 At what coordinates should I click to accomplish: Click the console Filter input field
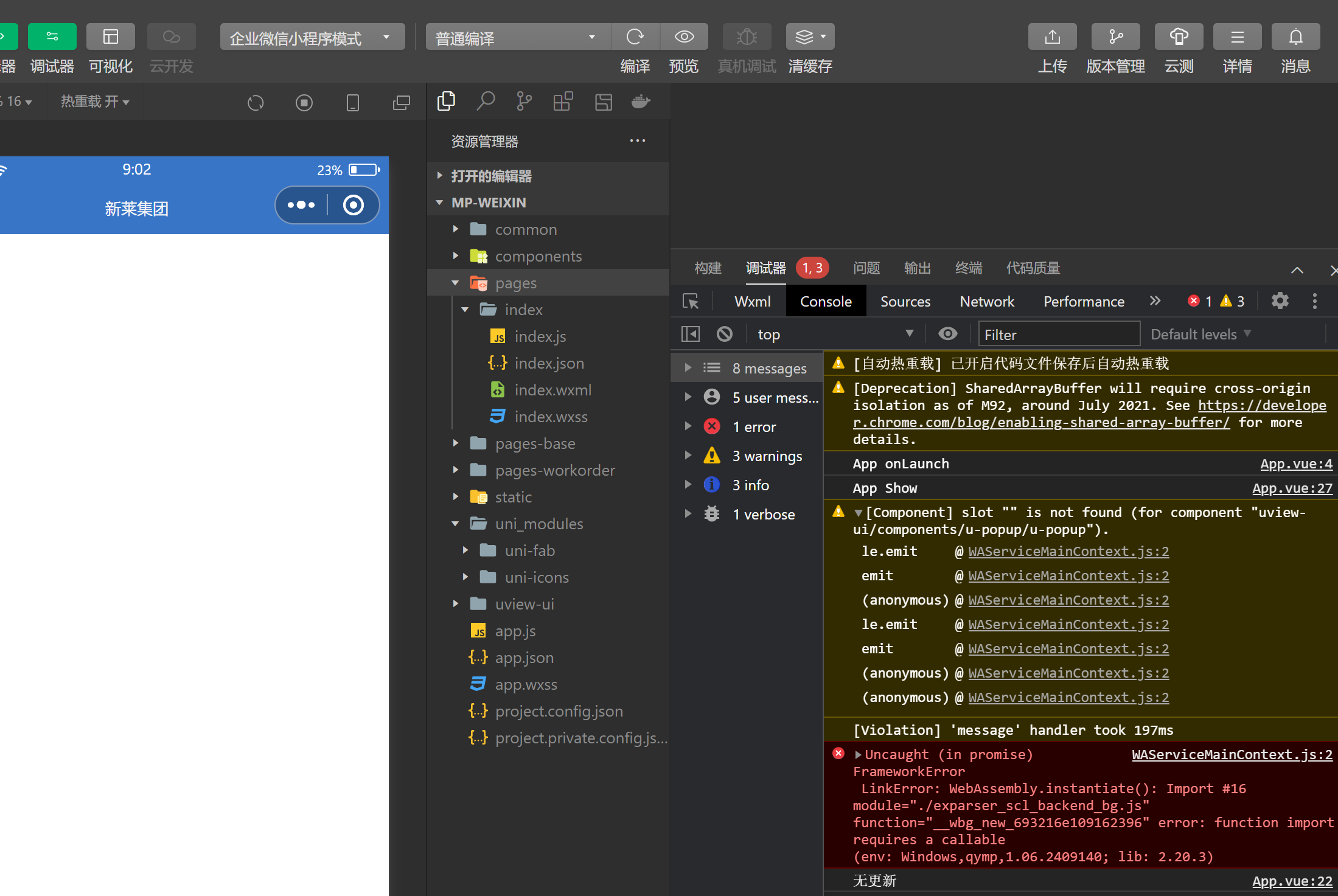click(1058, 335)
